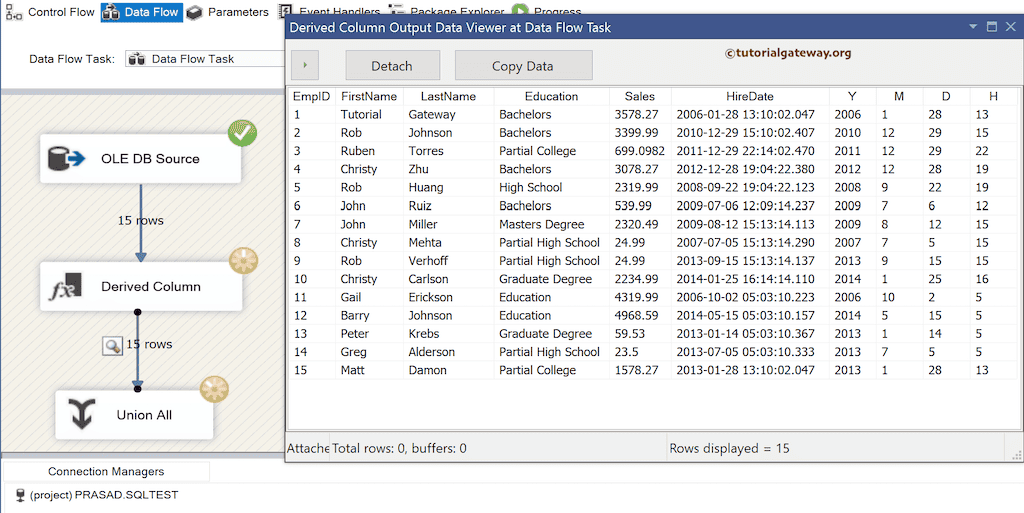Click the H column header
Viewport: 1024px width, 513px height.
pyautogui.click(x=993, y=96)
